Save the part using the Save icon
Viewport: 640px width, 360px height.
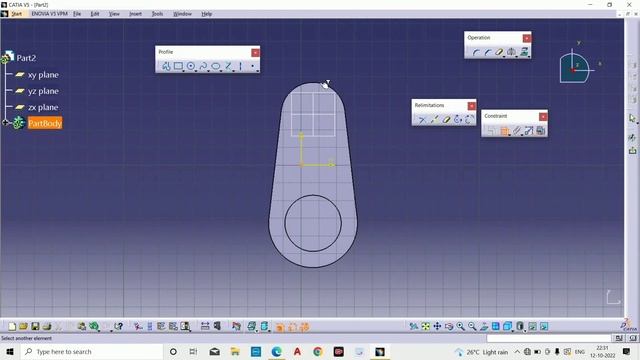coord(35,326)
